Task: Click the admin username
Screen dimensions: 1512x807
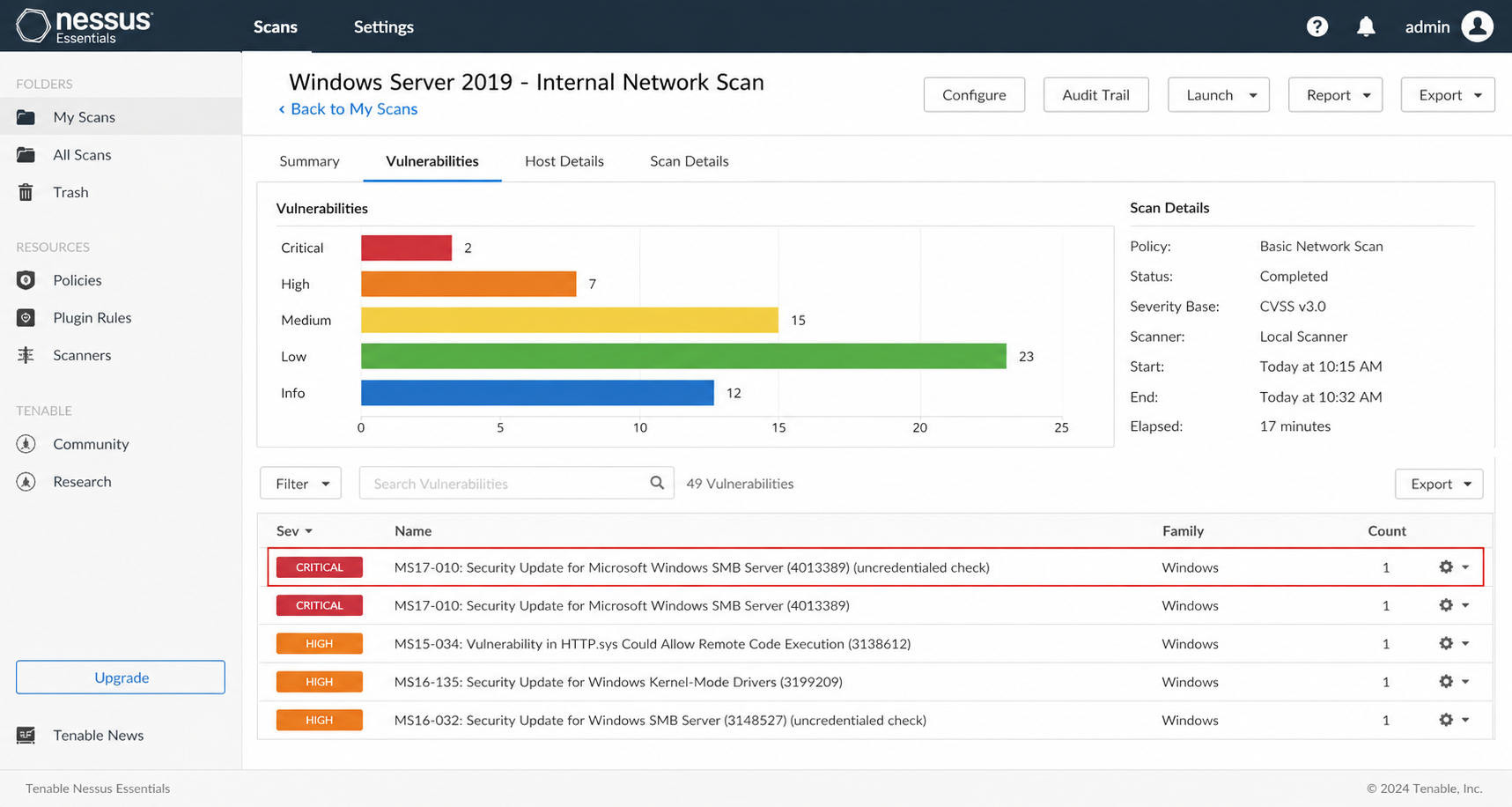Action: click(1427, 27)
